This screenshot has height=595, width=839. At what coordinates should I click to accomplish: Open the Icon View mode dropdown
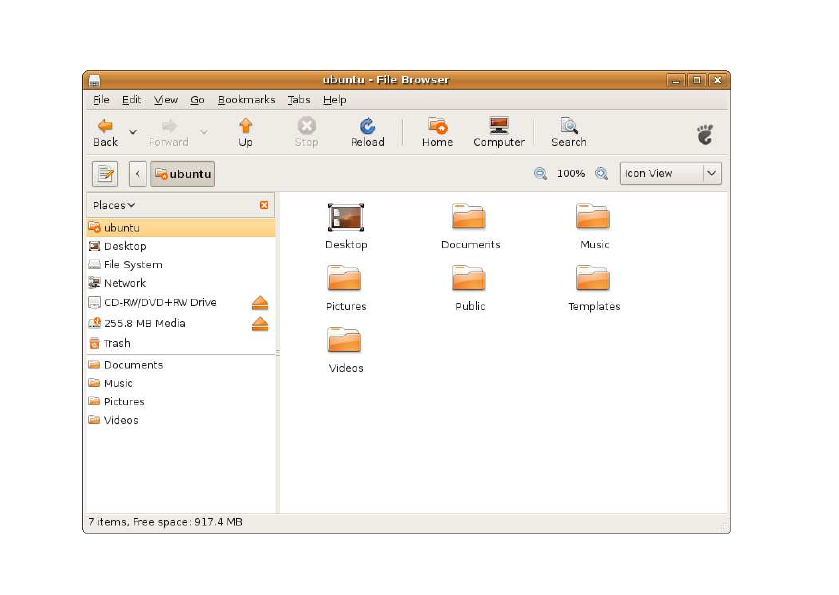click(x=670, y=174)
